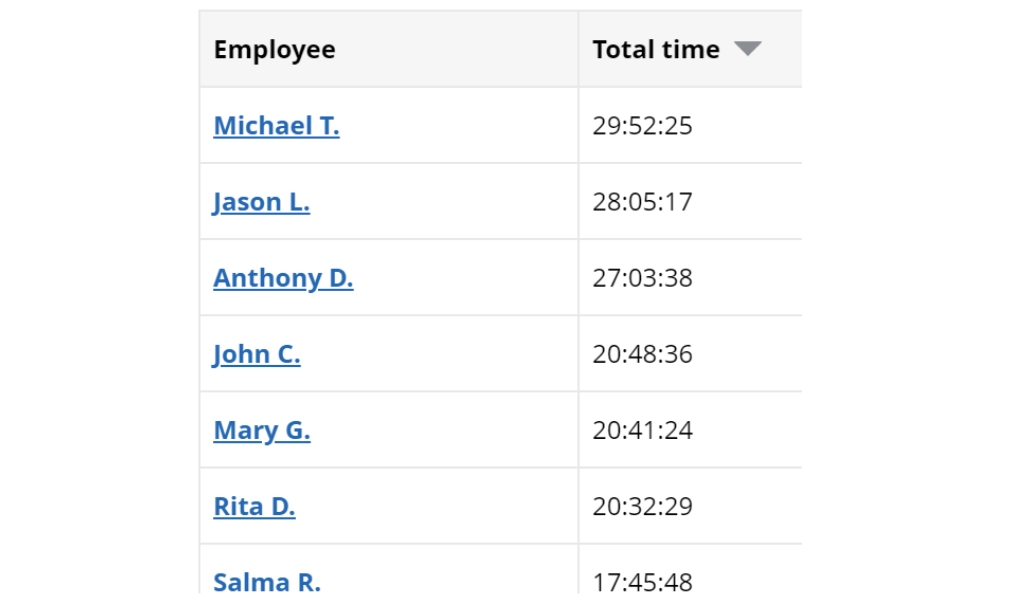Click the Total time column header

pos(656,49)
